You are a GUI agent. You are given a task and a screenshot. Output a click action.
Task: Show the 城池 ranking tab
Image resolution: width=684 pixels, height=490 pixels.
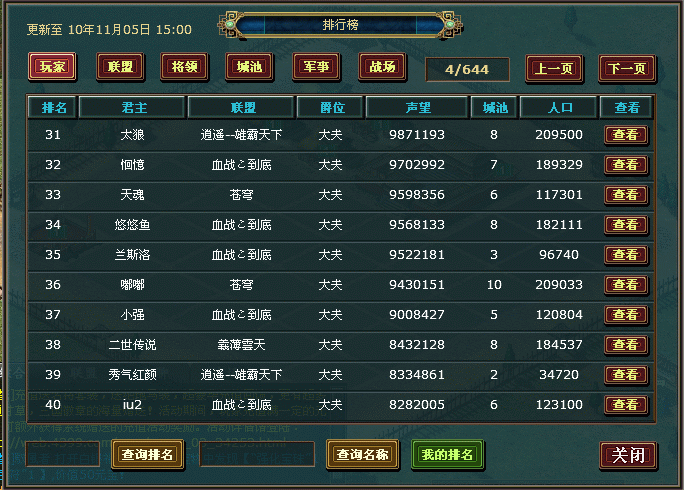point(250,67)
